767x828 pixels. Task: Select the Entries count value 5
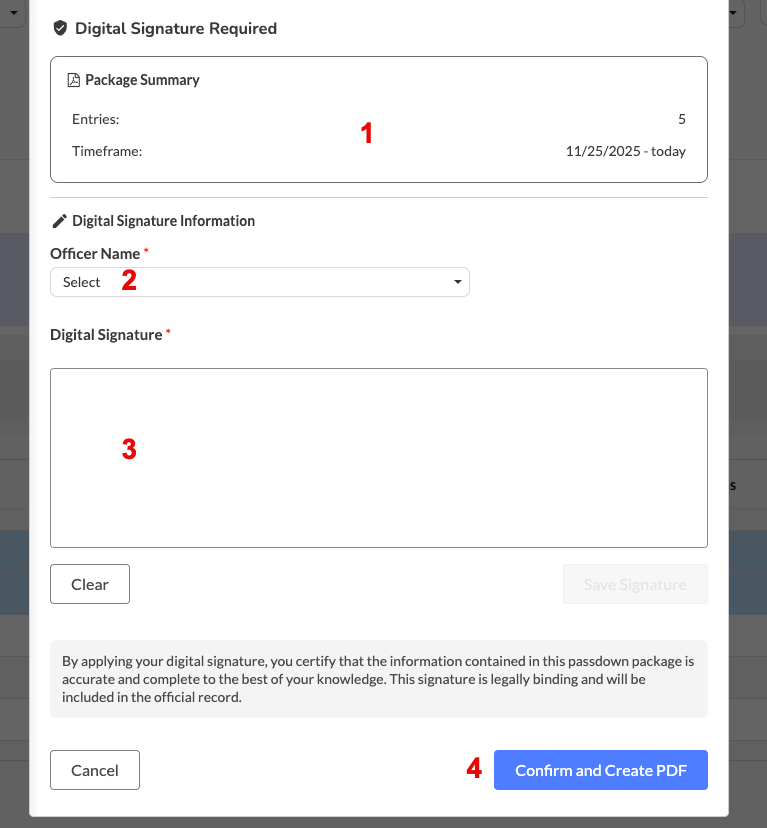tap(682, 119)
